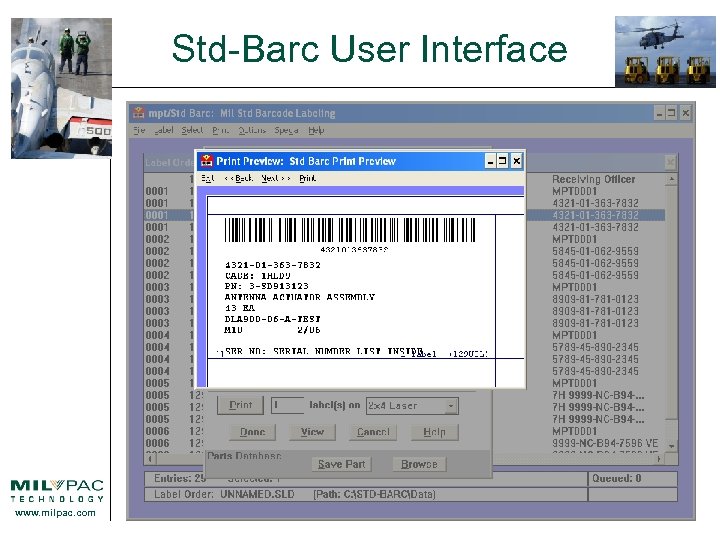Click the list scroll-up arrow

click(x=671, y=179)
